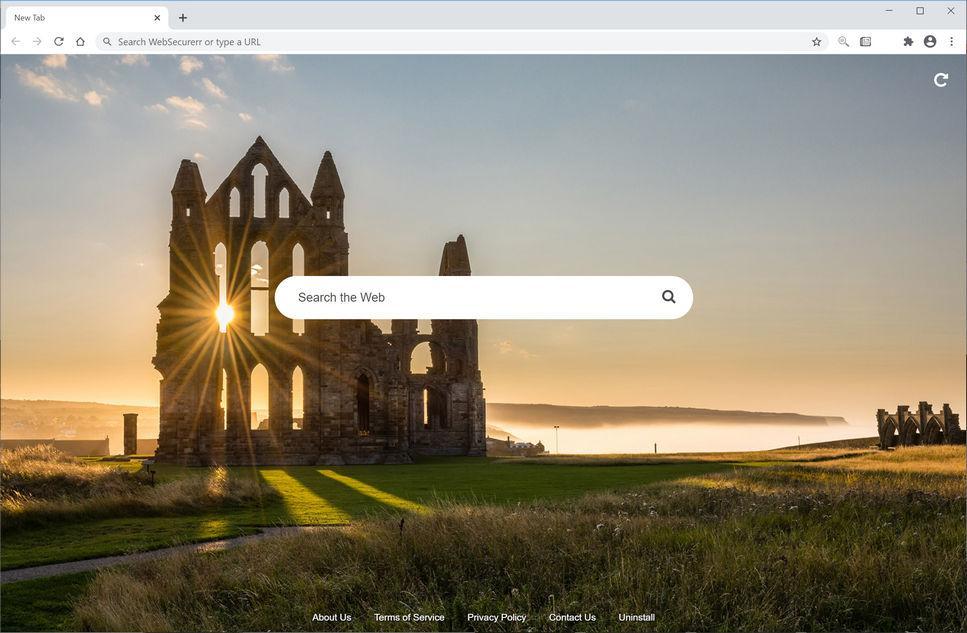Open the Extensions puzzle icon
Viewport: 967px width, 633px height.
tap(908, 41)
